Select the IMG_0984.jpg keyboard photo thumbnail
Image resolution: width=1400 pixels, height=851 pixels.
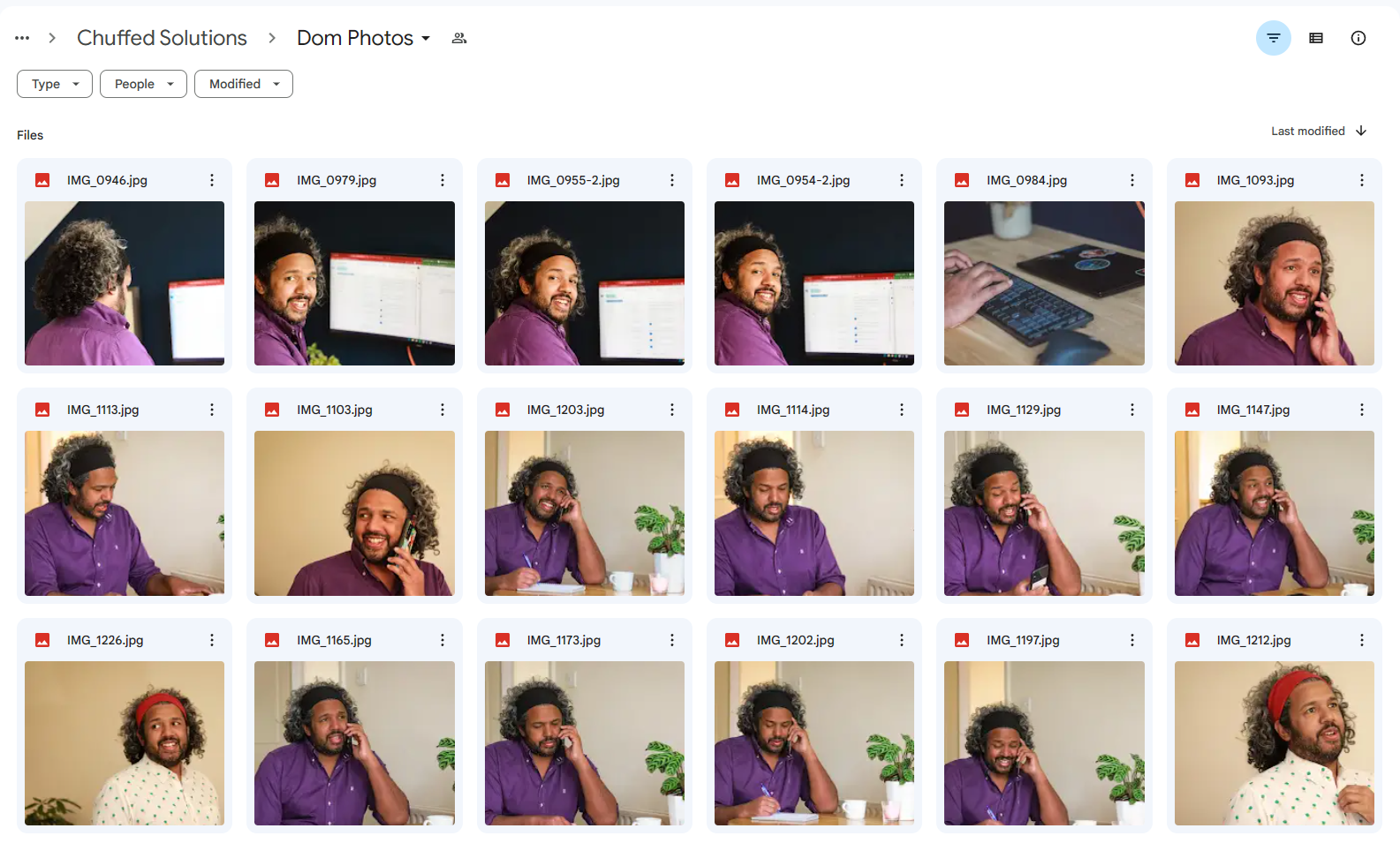tap(1044, 283)
